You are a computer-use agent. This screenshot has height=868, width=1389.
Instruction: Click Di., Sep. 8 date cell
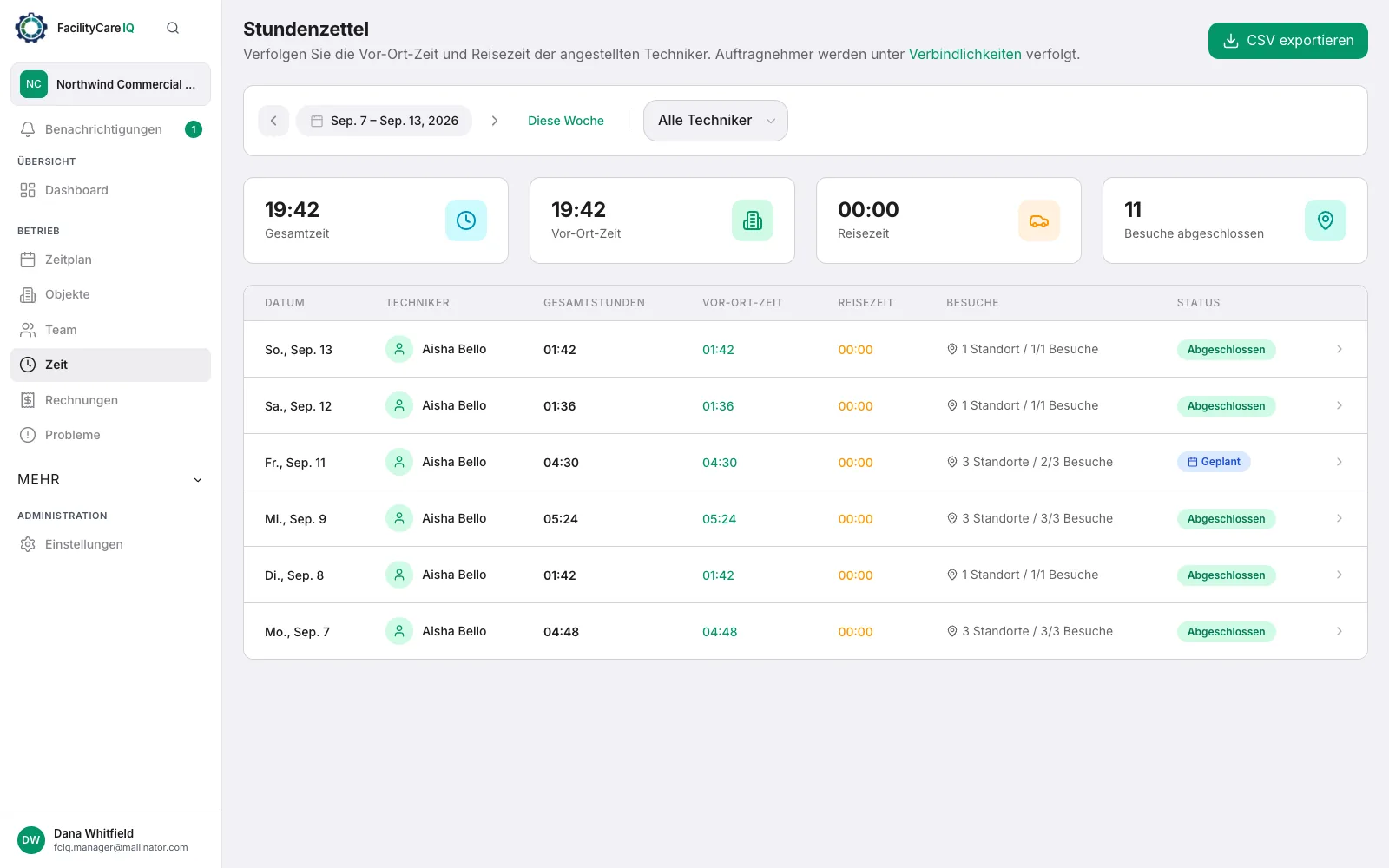coord(294,575)
